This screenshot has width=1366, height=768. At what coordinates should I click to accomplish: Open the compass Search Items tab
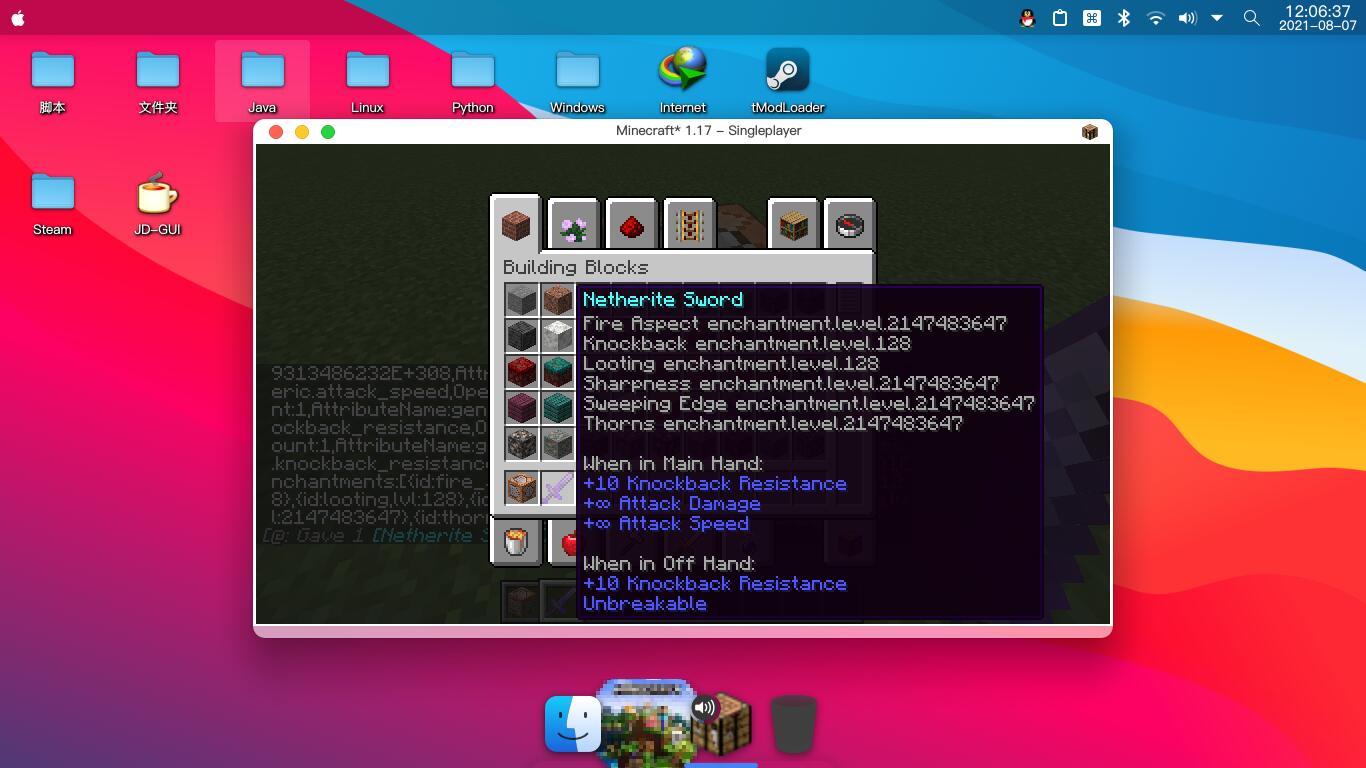click(x=849, y=225)
